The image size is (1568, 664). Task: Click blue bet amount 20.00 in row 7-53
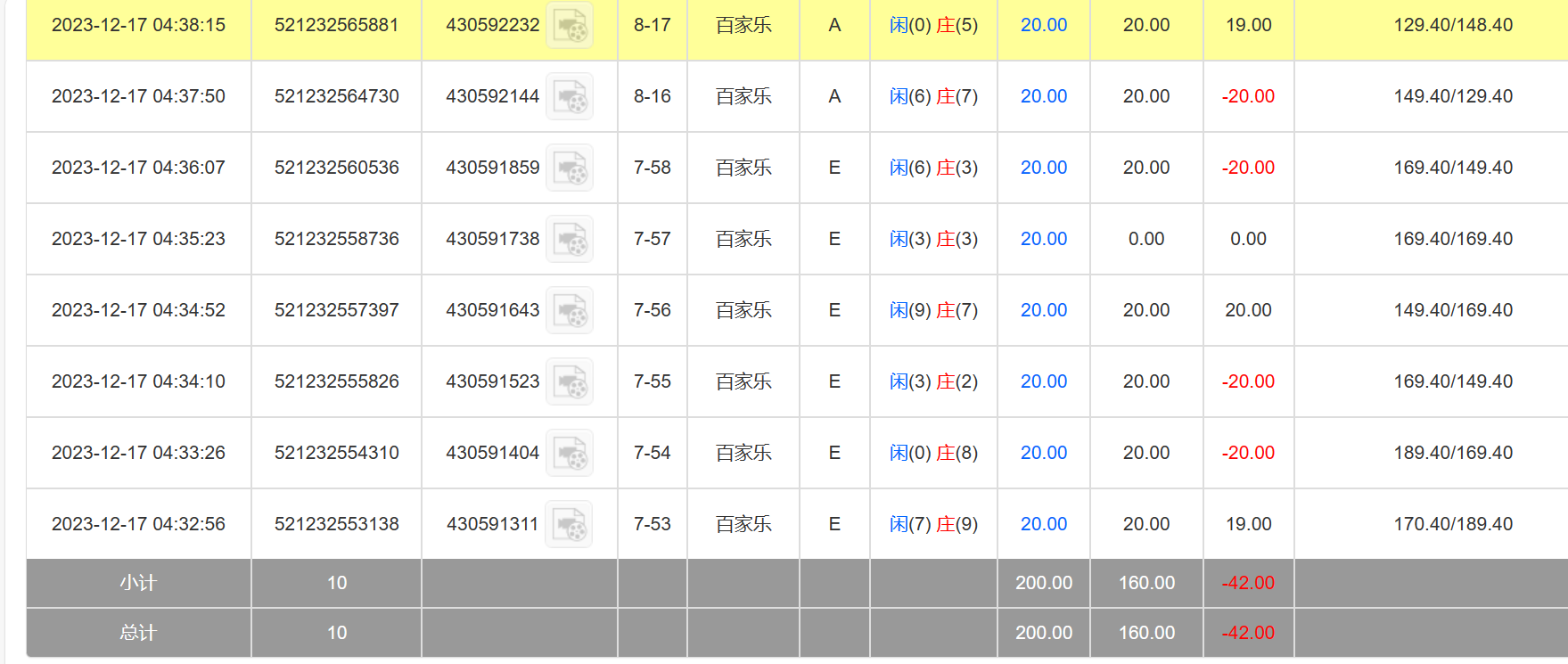1044,524
